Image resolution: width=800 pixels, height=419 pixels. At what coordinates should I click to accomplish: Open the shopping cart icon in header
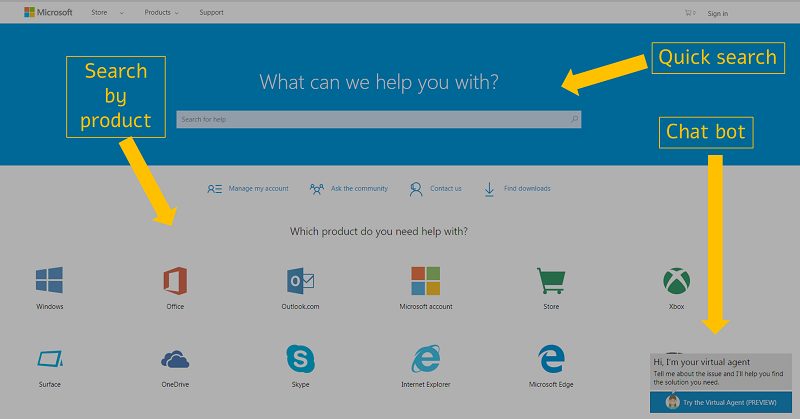pos(689,13)
